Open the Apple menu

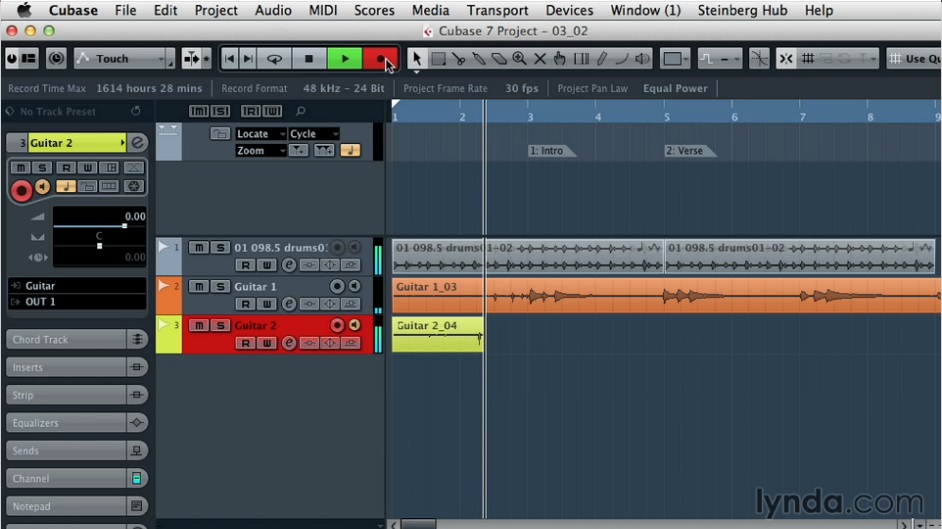click(24, 10)
